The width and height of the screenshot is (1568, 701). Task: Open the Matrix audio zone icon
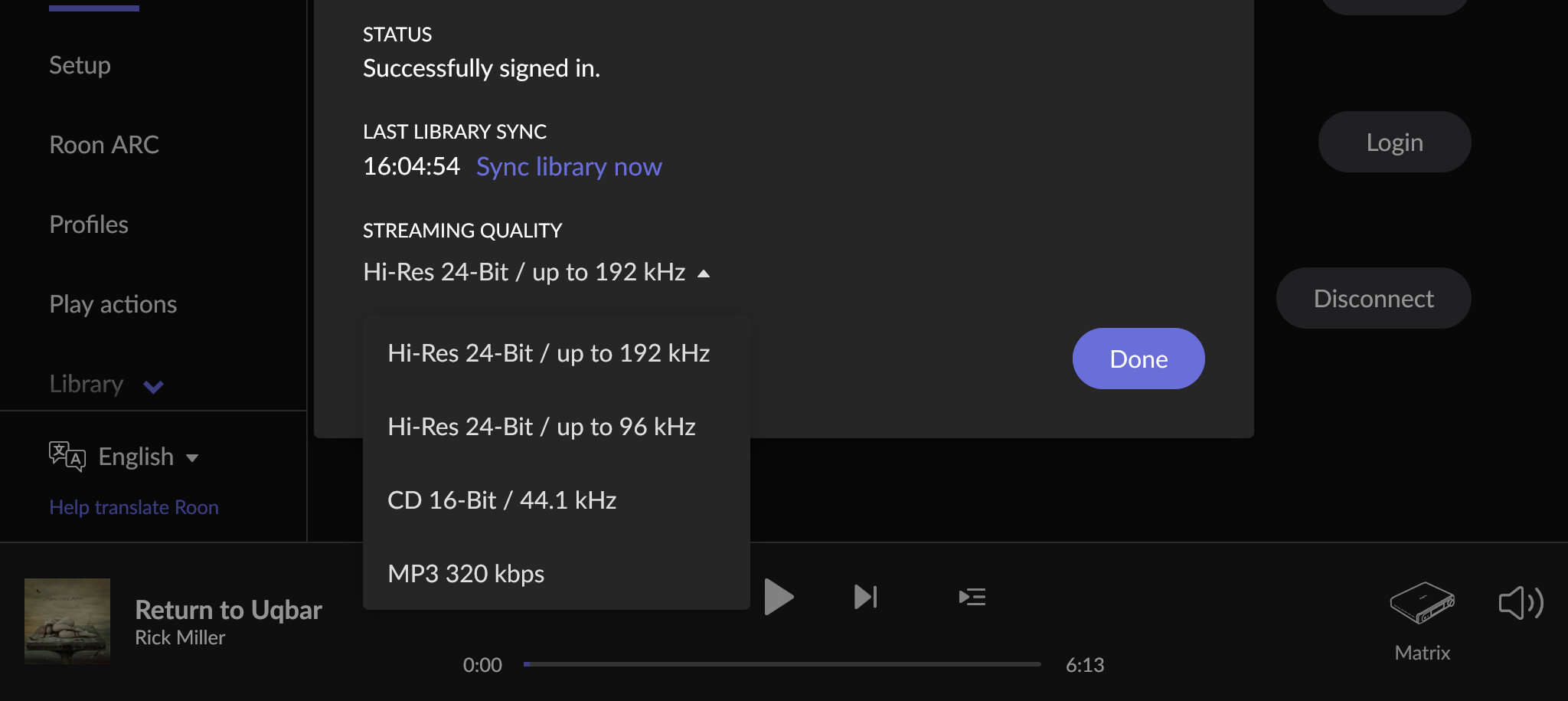click(x=1422, y=603)
